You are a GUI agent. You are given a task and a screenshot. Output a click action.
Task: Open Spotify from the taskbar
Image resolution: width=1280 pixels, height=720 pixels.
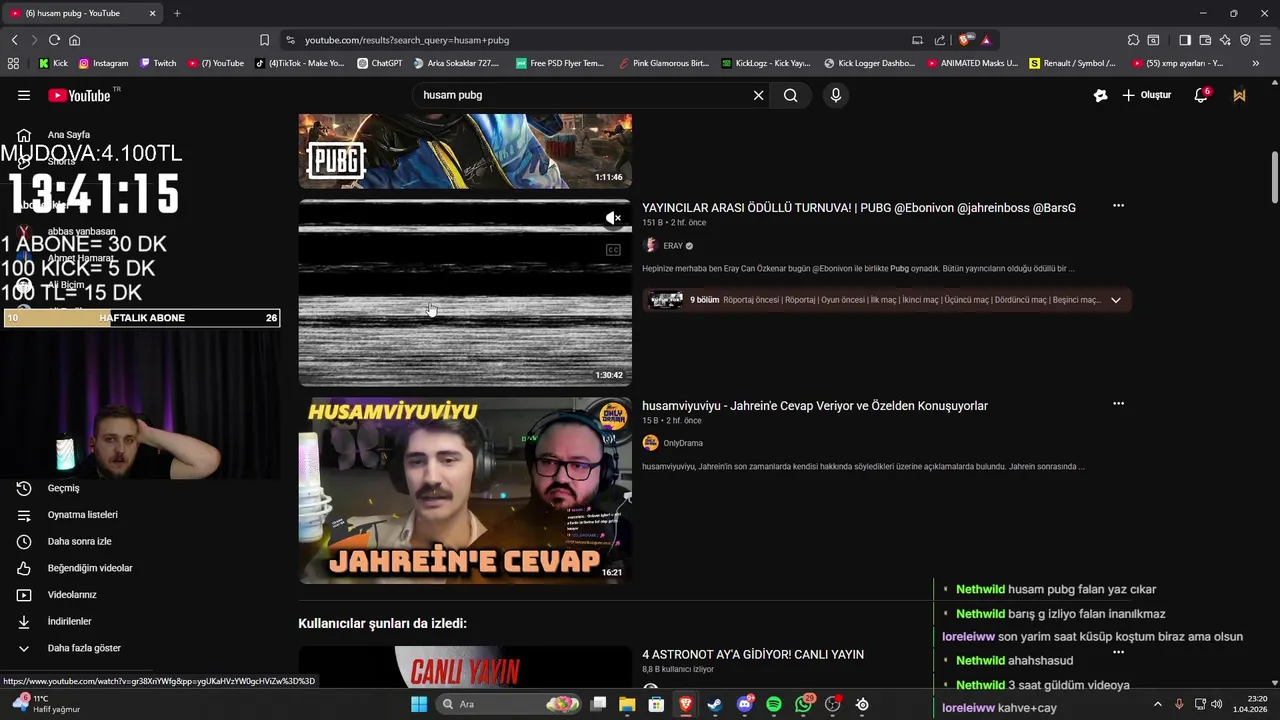coord(773,704)
